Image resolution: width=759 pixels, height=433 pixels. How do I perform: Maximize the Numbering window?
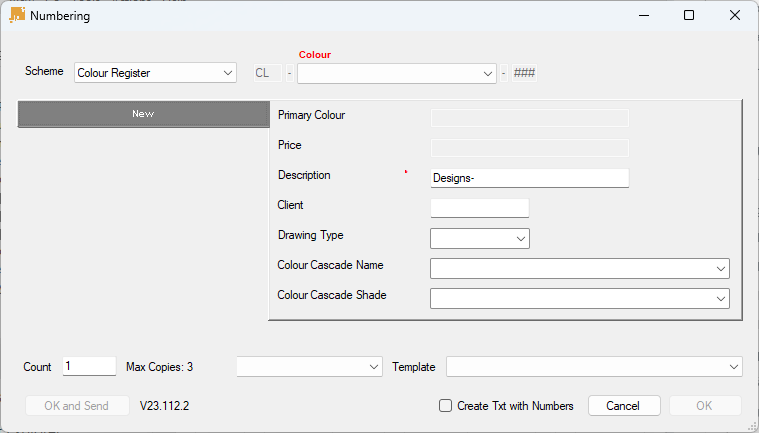tap(689, 15)
